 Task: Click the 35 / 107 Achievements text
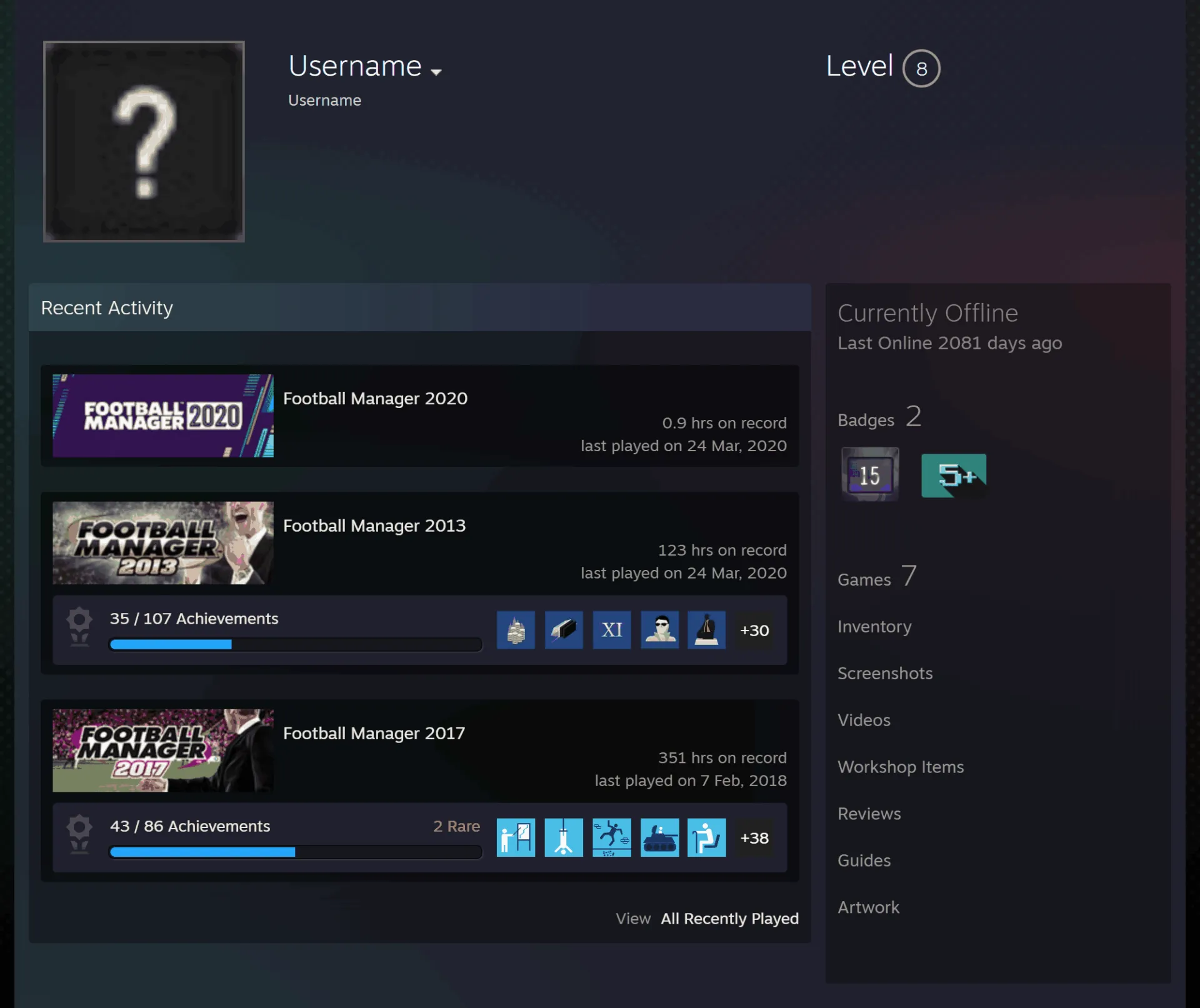pyautogui.click(x=194, y=619)
